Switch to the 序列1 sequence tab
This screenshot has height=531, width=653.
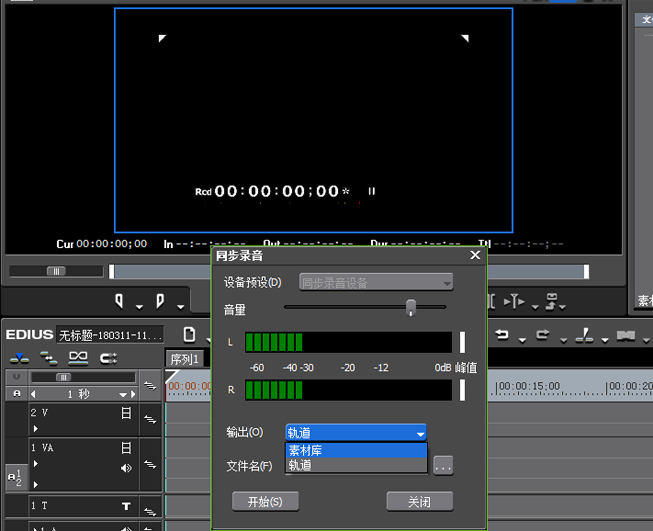[x=184, y=359]
